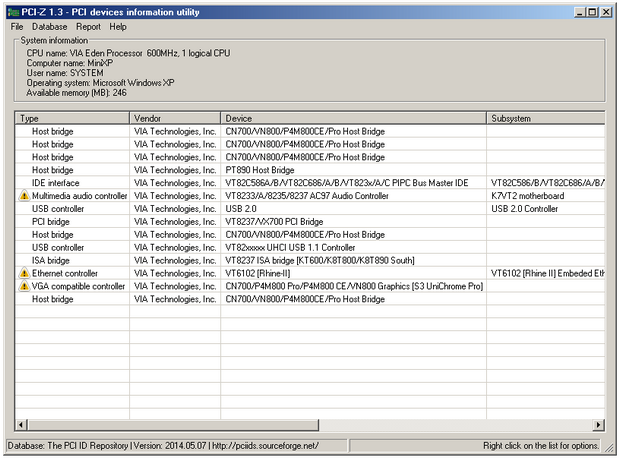Viewport: 620px width, 458px height.
Task: Minimize the PCI-Z window
Action: 580,12
